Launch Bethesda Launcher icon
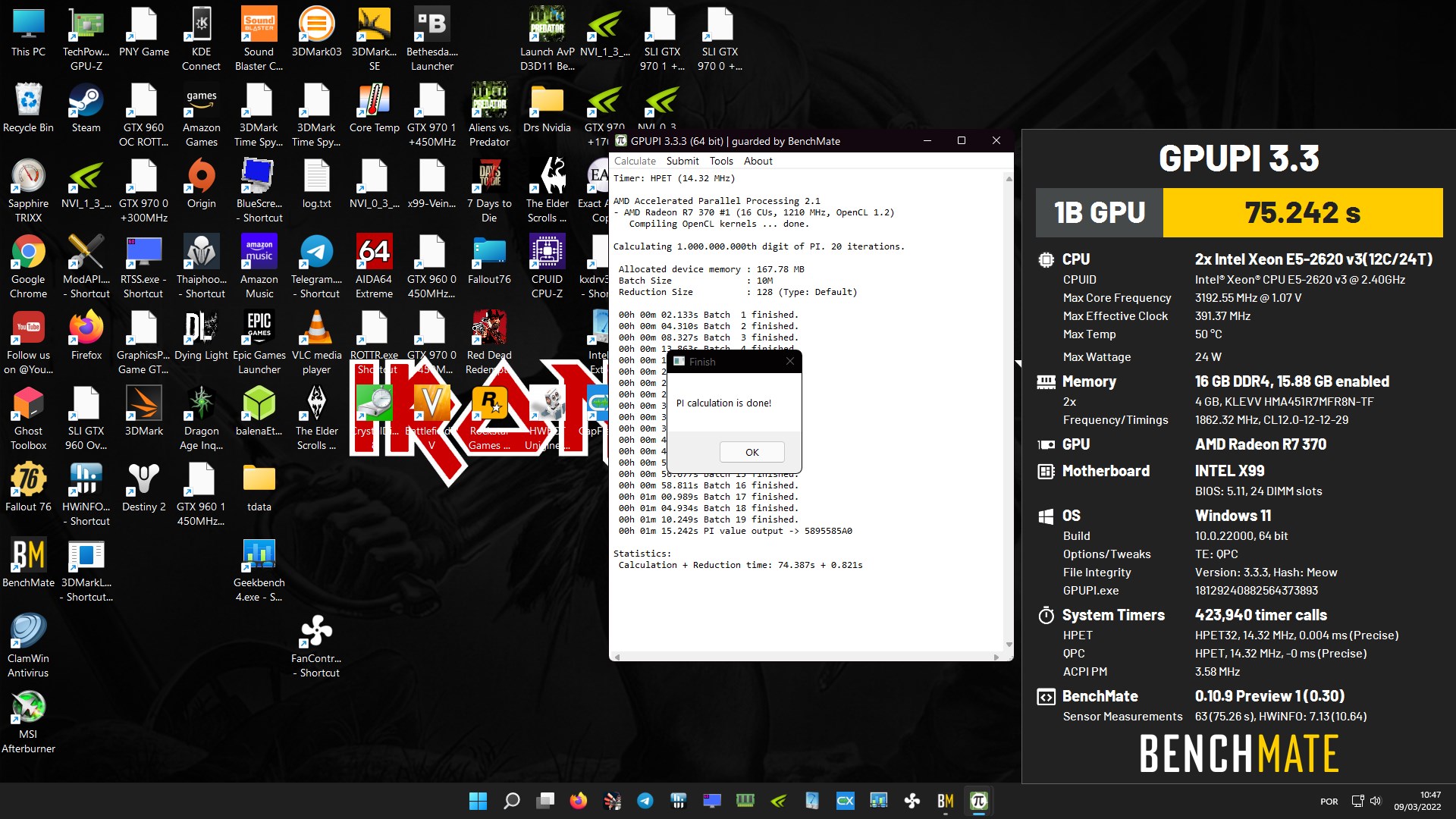The height and width of the screenshot is (819, 1456). 432,39
